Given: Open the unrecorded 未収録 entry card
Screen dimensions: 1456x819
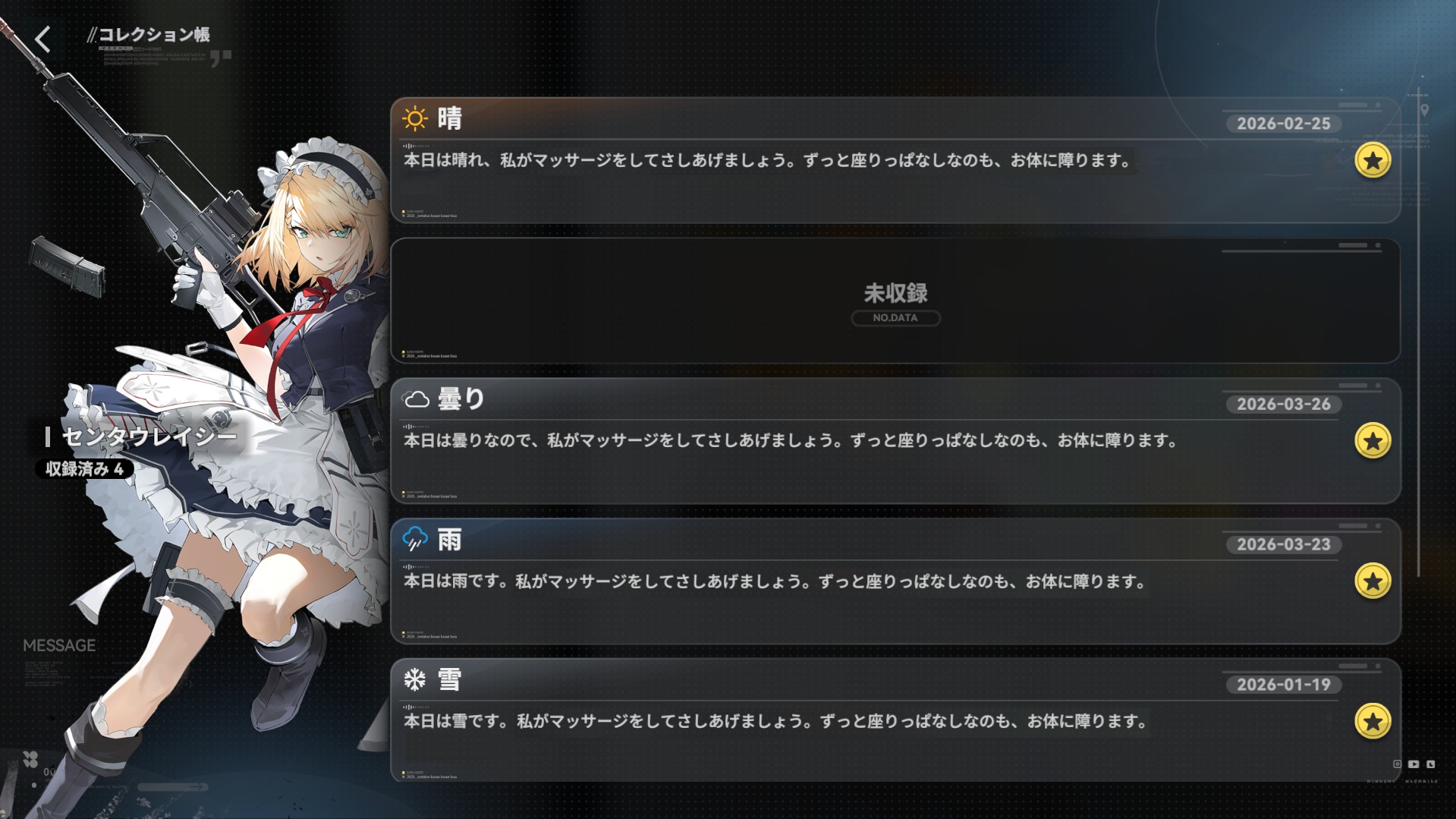Looking at the screenshot, I should click(x=895, y=301).
